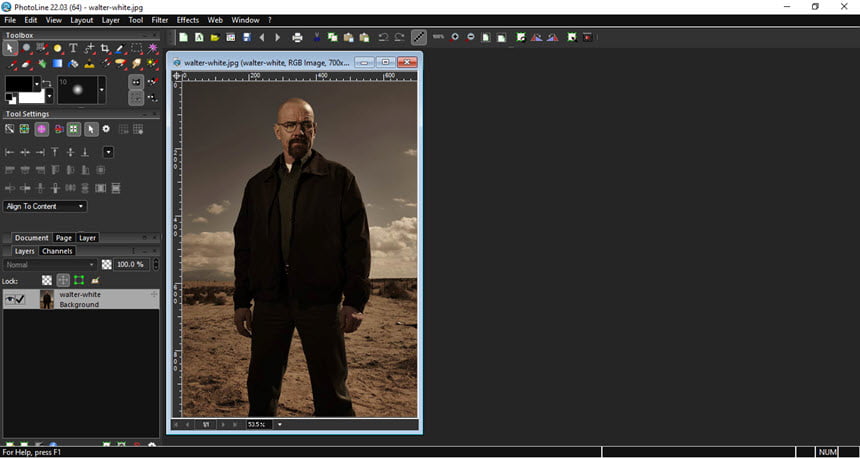Click the layer opacity stepper arrows
The height and width of the screenshot is (458, 860).
tap(156, 264)
